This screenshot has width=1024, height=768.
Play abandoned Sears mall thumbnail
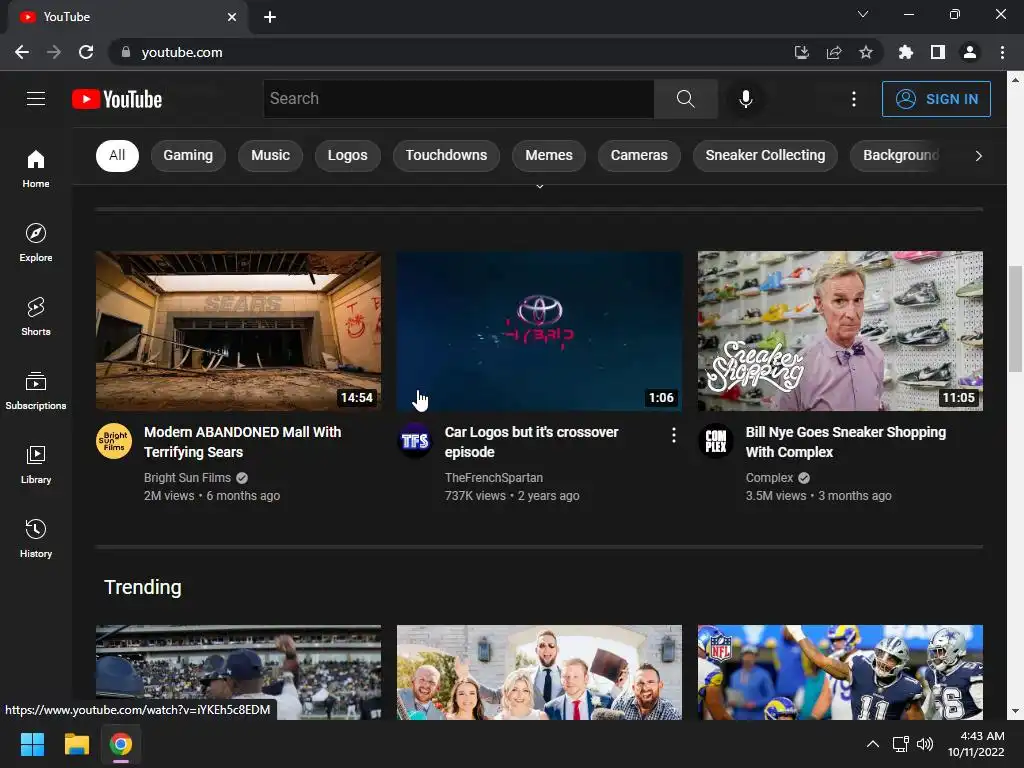pyautogui.click(x=238, y=331)
